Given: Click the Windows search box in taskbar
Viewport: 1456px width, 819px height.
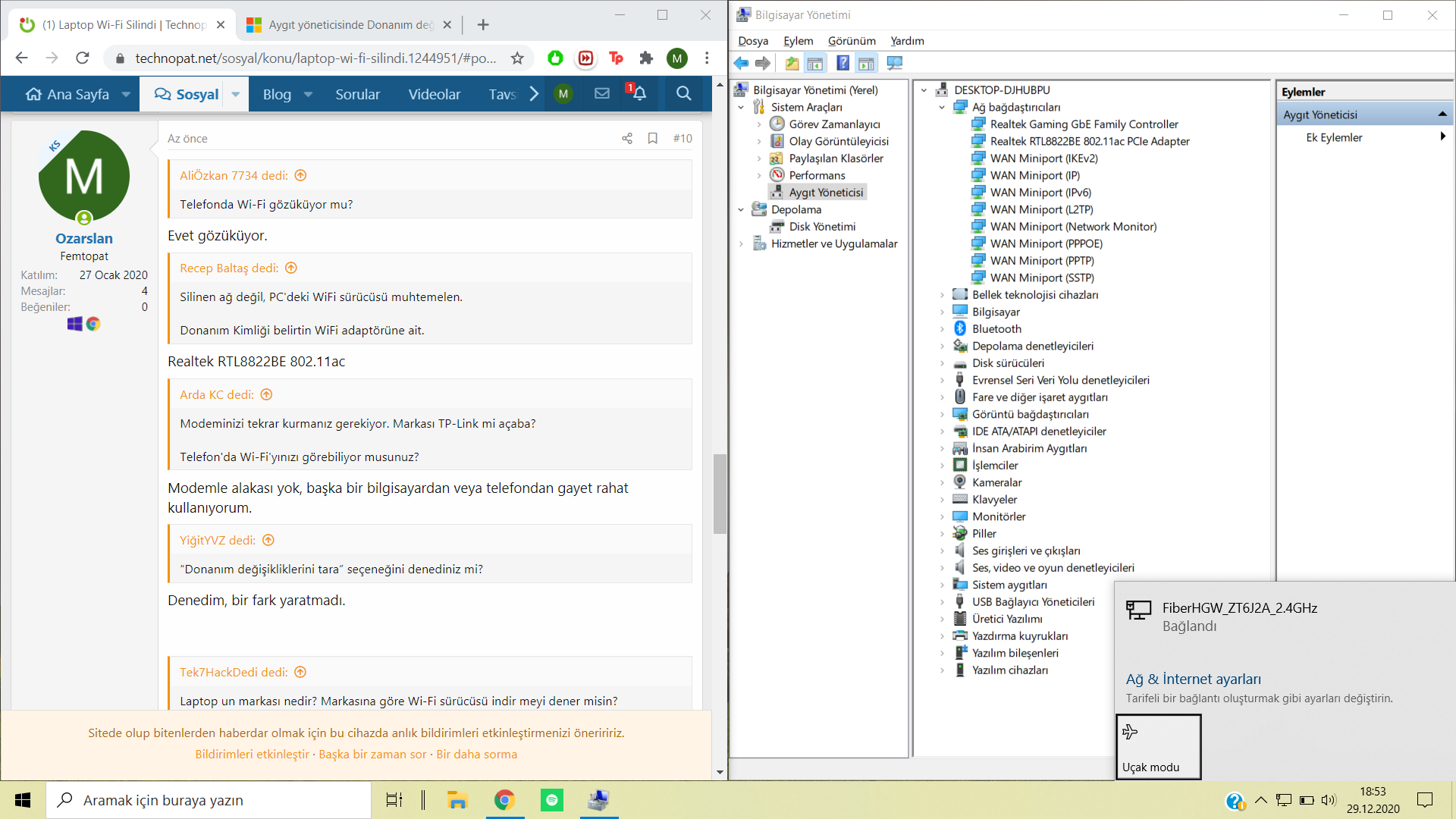Looking at the screenshot, I should point(209,800).
